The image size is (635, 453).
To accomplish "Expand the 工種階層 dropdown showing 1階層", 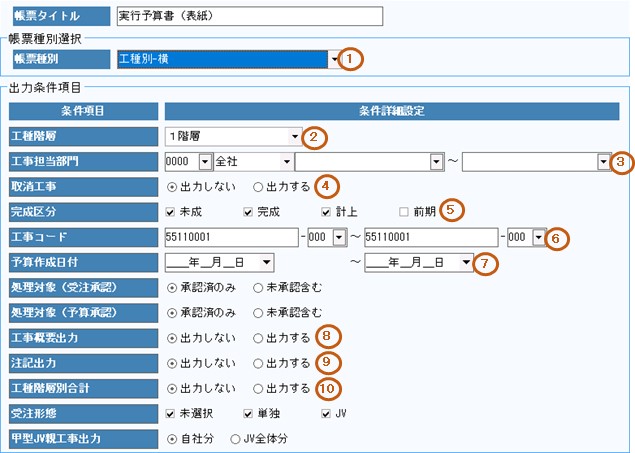I will [x=295, y=135].
